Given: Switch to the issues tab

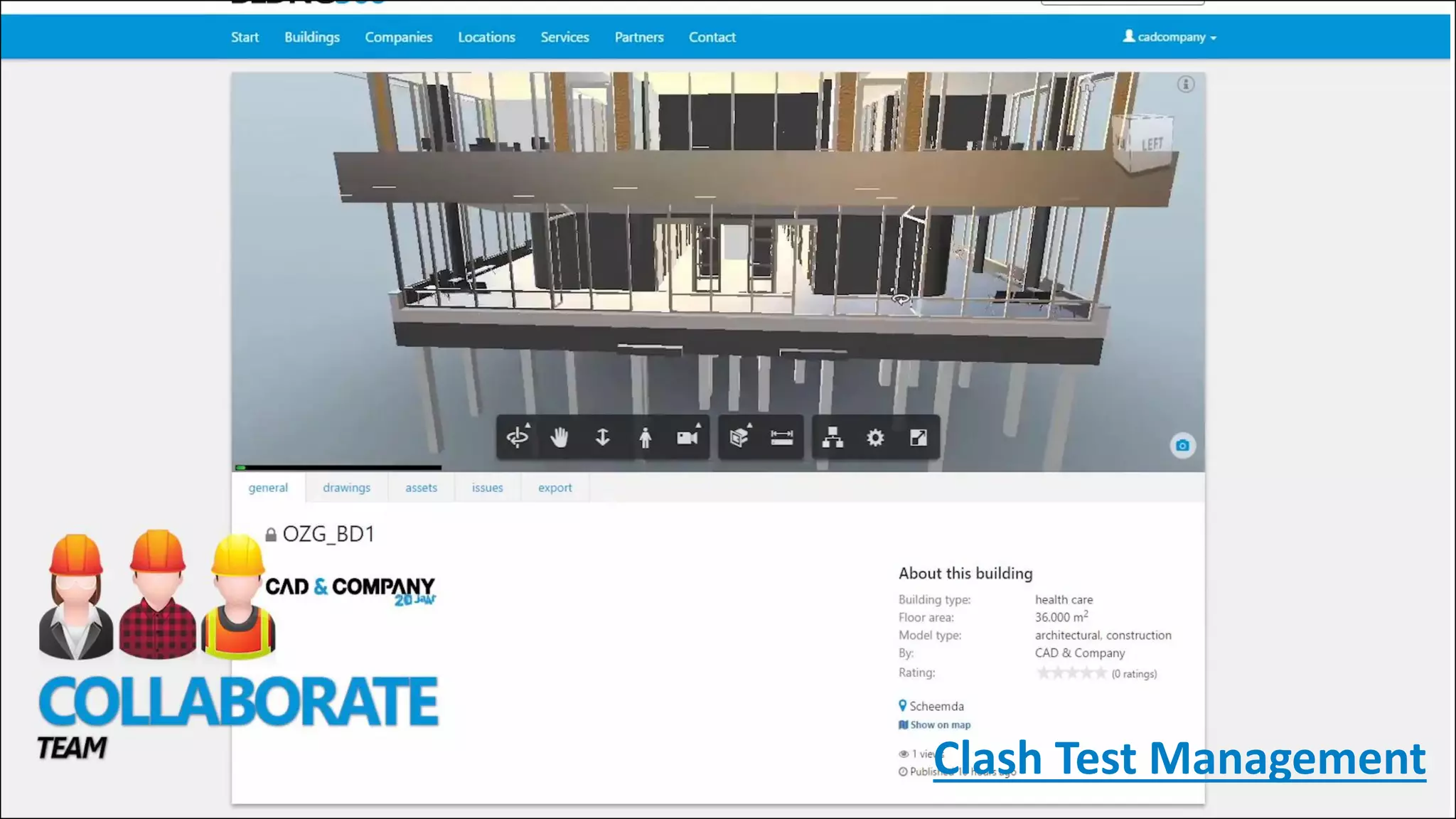Looking at the screenshot, I should point(487,488).
